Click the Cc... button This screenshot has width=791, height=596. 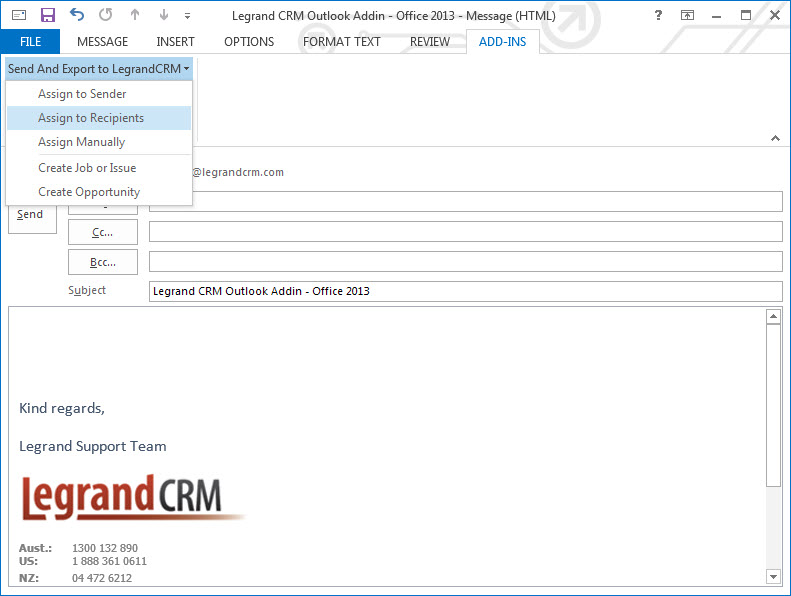point(103,232)
